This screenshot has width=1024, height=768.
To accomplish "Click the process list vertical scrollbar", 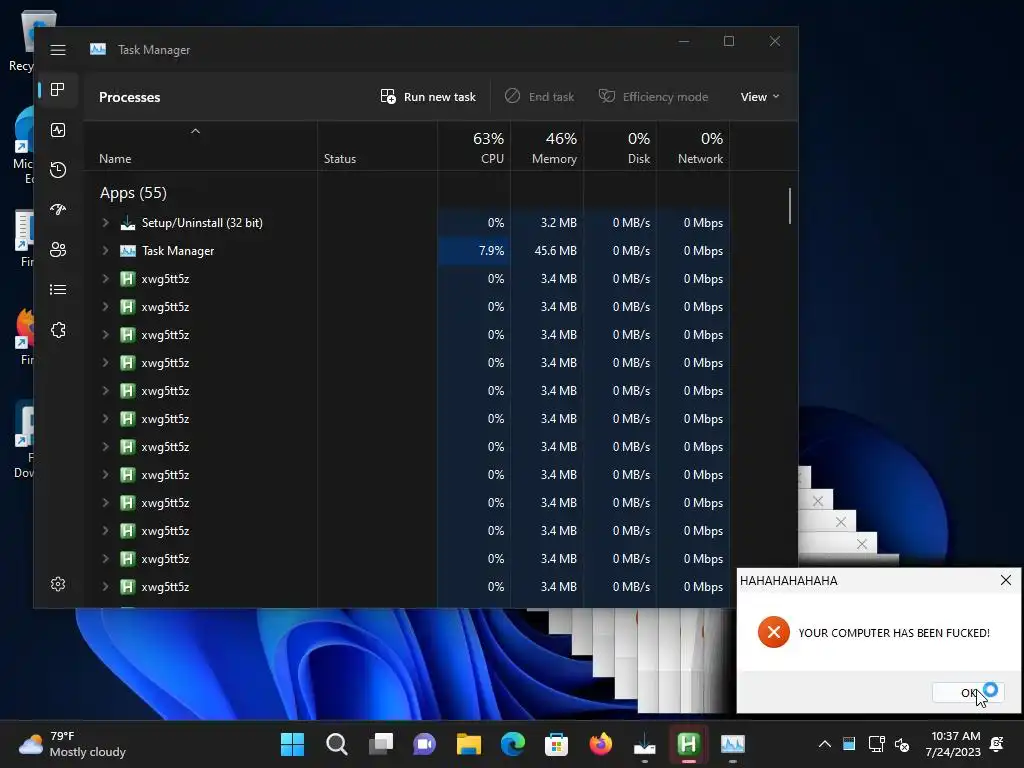I will (790, 206).
